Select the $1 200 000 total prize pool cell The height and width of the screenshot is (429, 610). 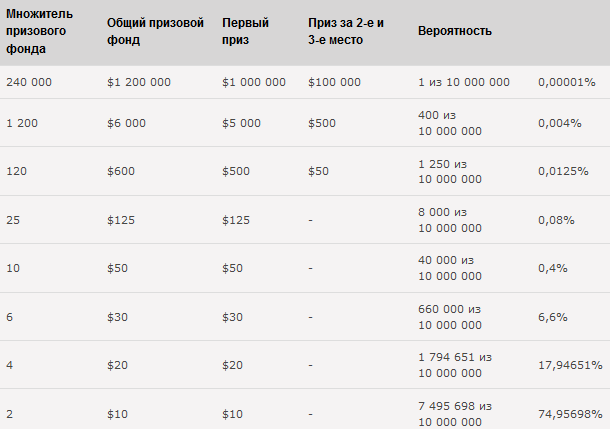[139, 82]
